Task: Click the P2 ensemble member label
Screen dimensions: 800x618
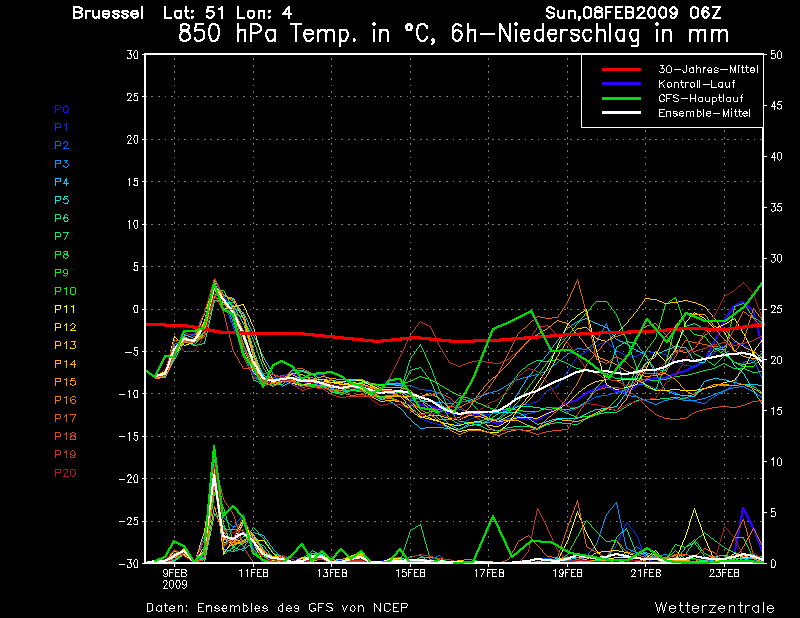Action: [62, 145]
